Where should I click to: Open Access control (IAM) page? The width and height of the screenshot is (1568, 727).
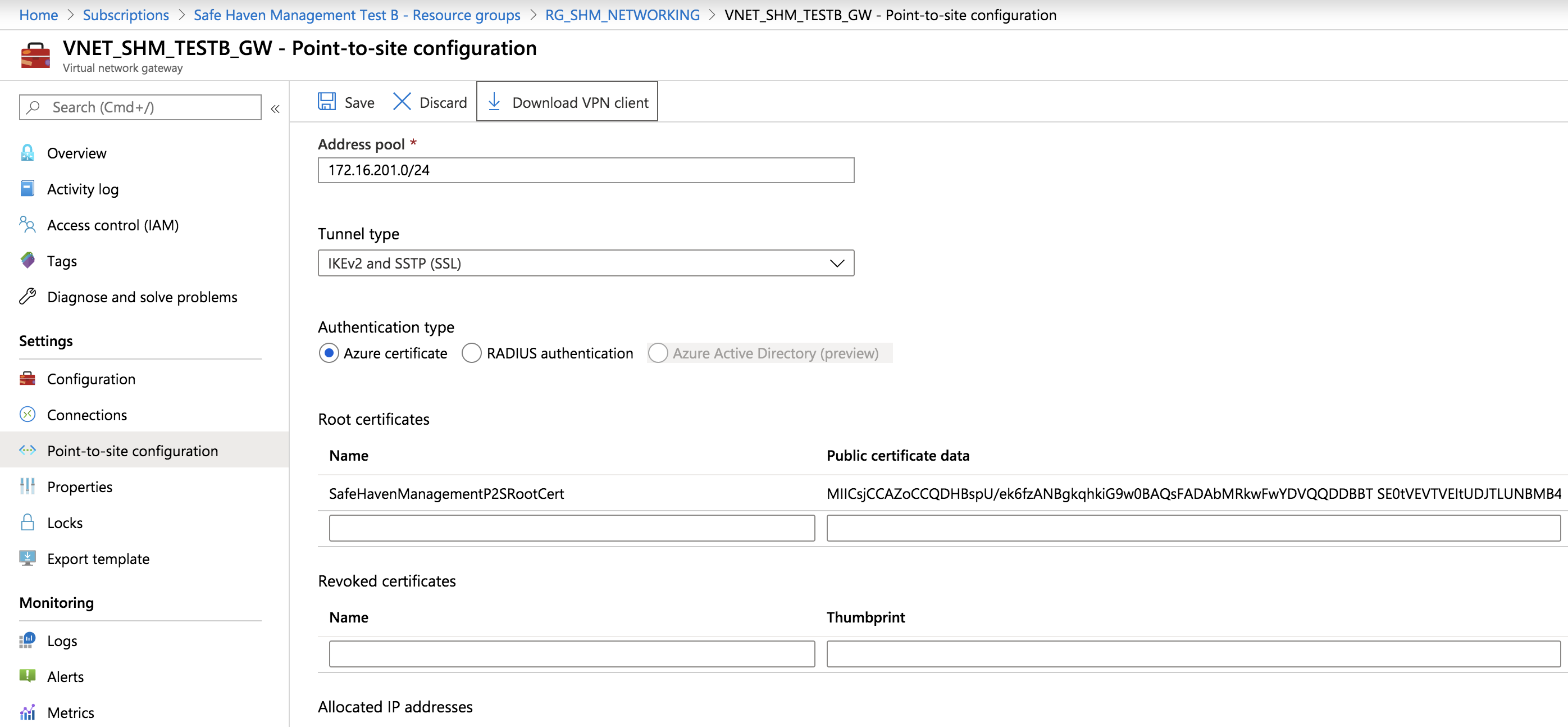click(x=113, y=225)
